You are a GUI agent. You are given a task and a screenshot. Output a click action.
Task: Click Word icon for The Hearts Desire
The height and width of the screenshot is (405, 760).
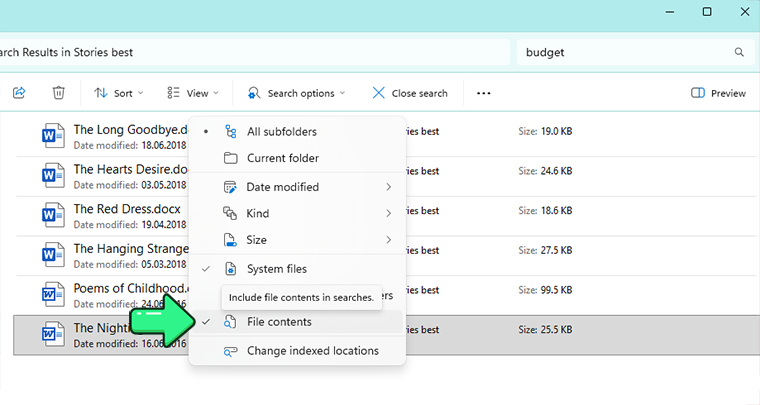point(53,175)
